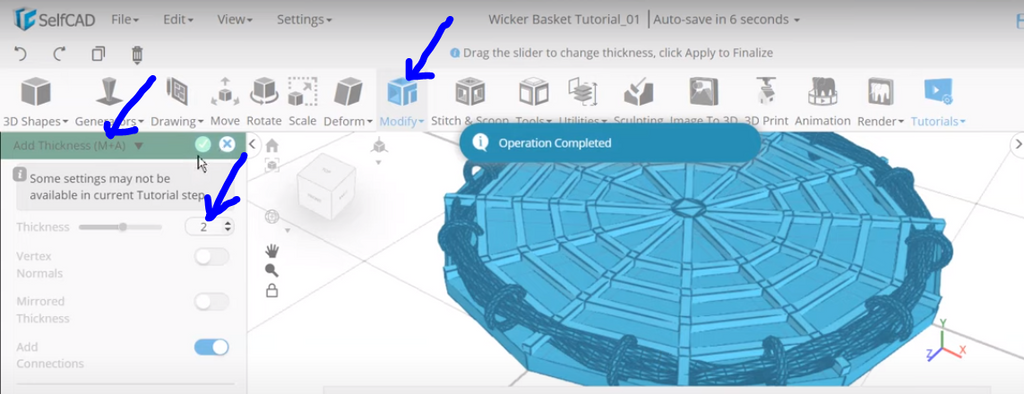Image resolution: width=1024 pixels, height=394 pixels.
Task: Collapse the left panel with chevron
Action: click(x=252, y=144)
